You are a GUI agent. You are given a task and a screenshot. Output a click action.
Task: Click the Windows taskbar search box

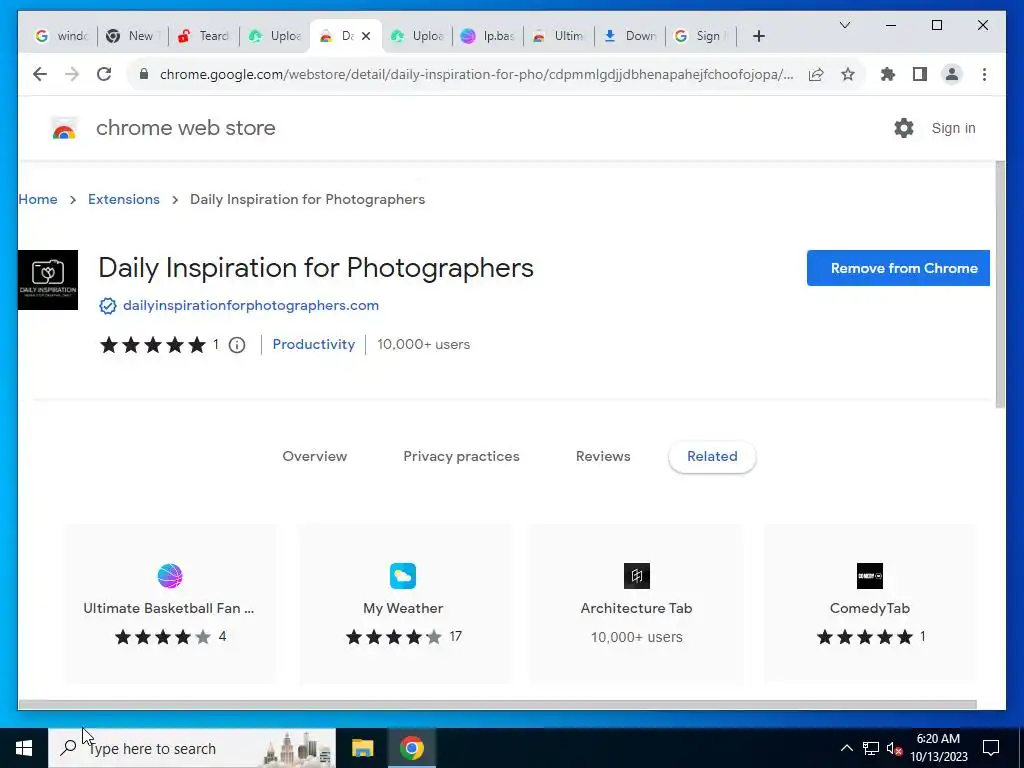192,748
